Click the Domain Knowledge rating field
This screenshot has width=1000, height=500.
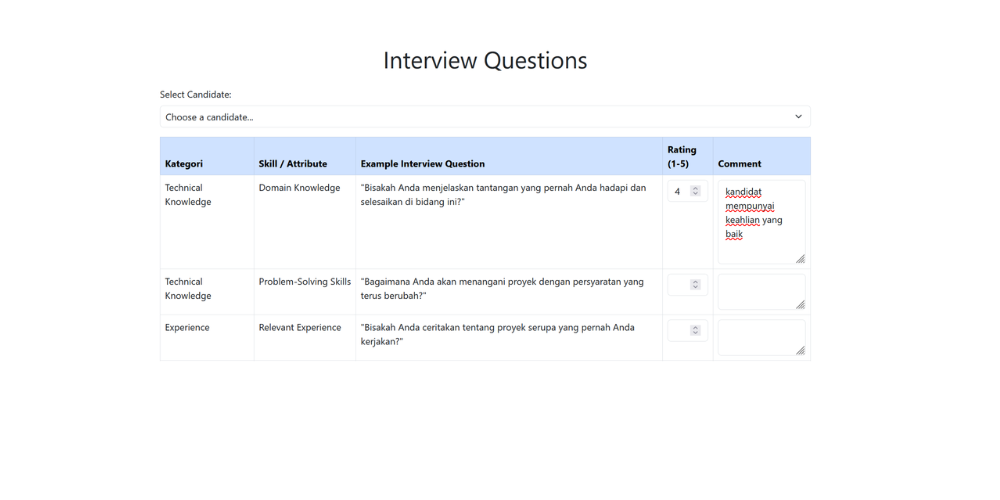coord(679,191)
